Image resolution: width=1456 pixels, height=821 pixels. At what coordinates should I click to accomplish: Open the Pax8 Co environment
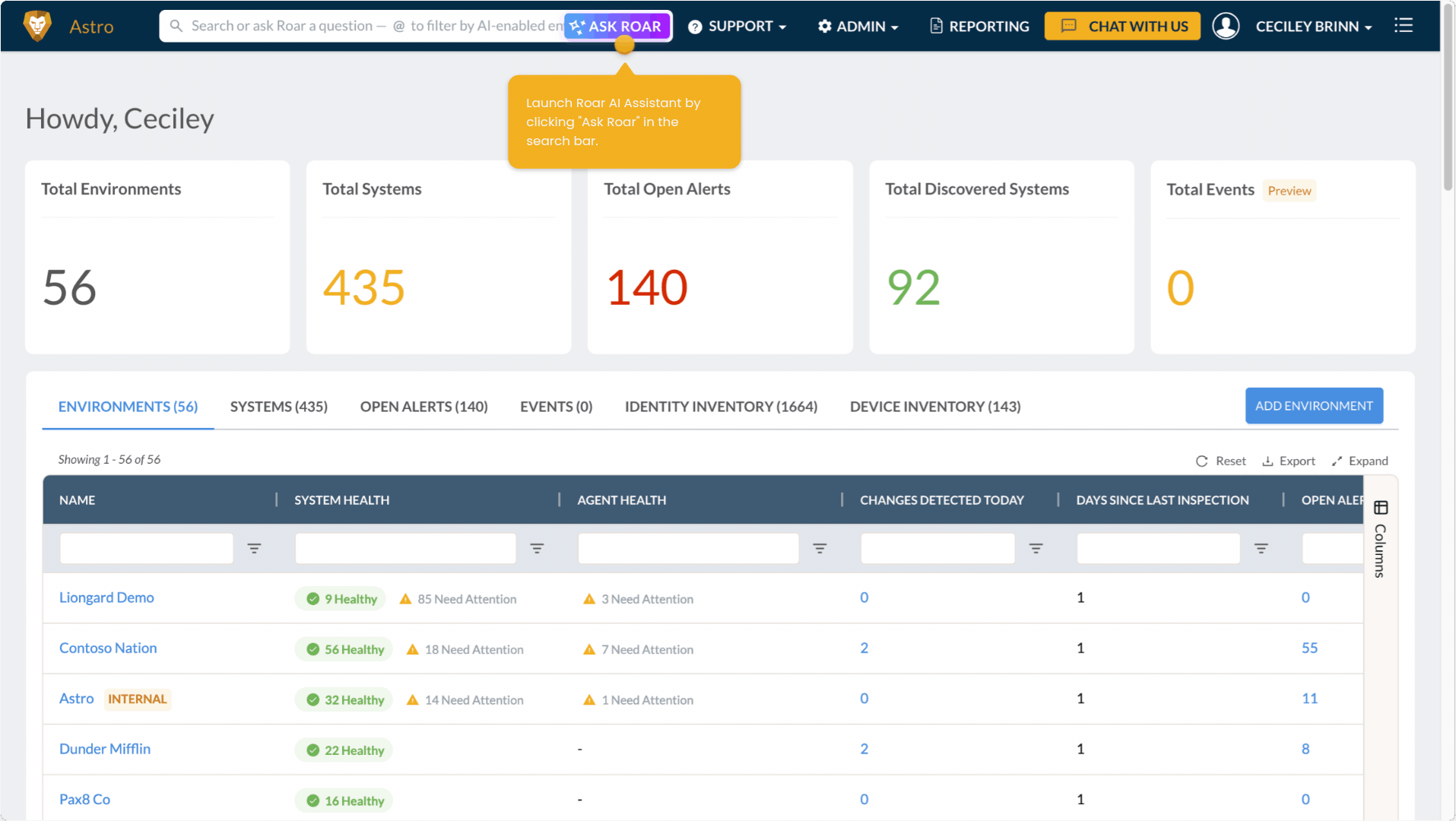(x=85, y=800)
